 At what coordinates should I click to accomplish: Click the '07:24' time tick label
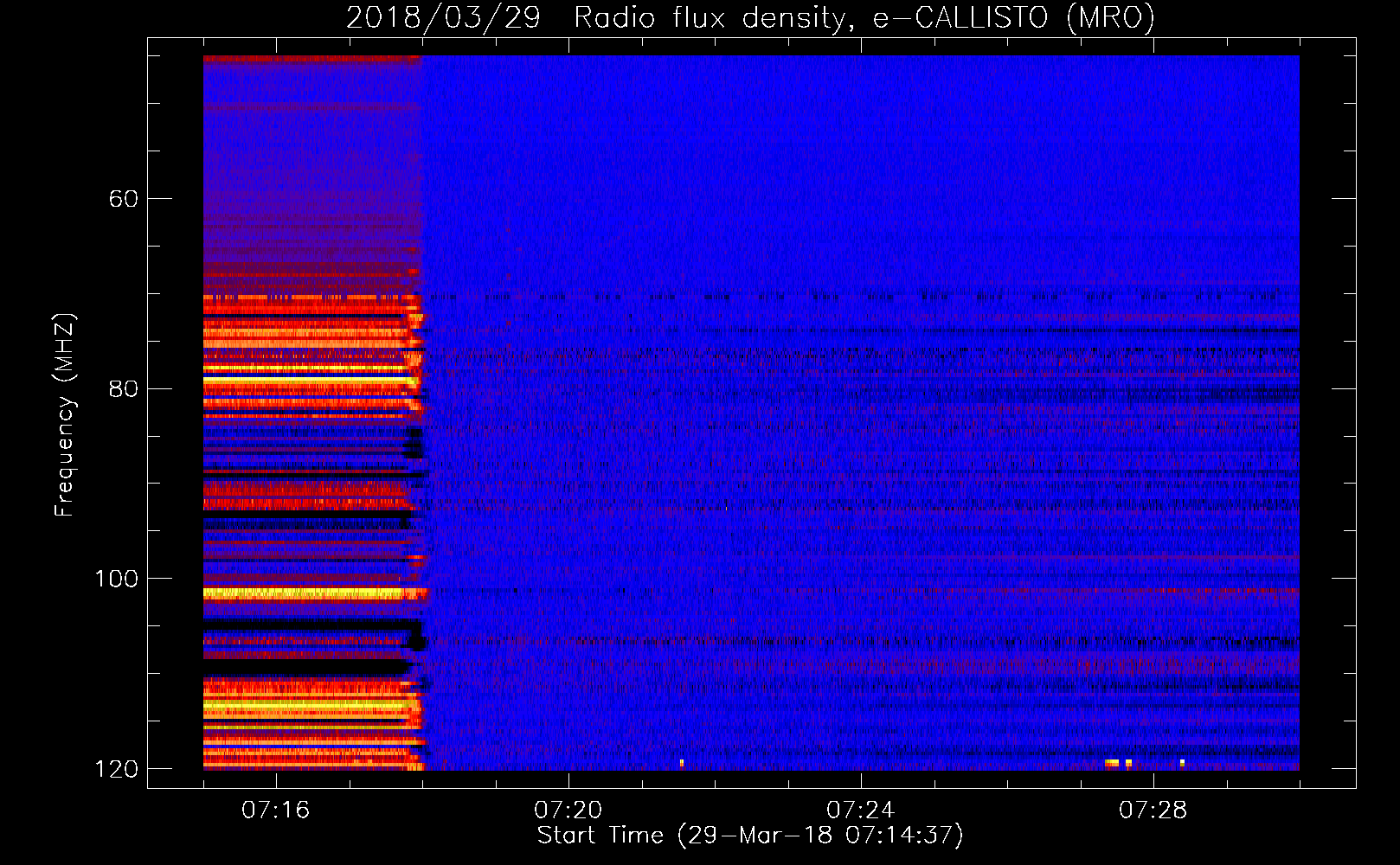(861, 811)
